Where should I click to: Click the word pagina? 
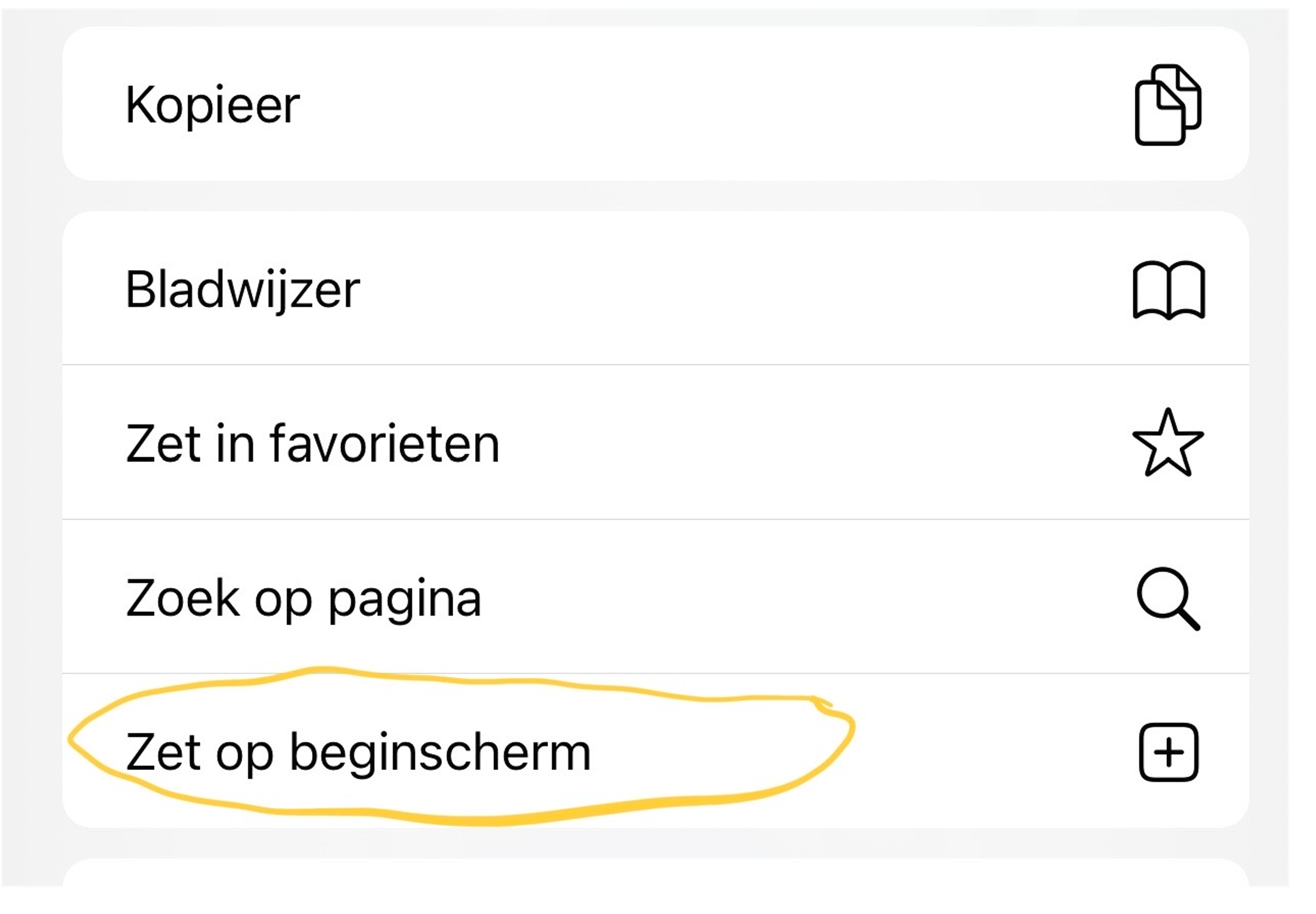coord(405,599)
